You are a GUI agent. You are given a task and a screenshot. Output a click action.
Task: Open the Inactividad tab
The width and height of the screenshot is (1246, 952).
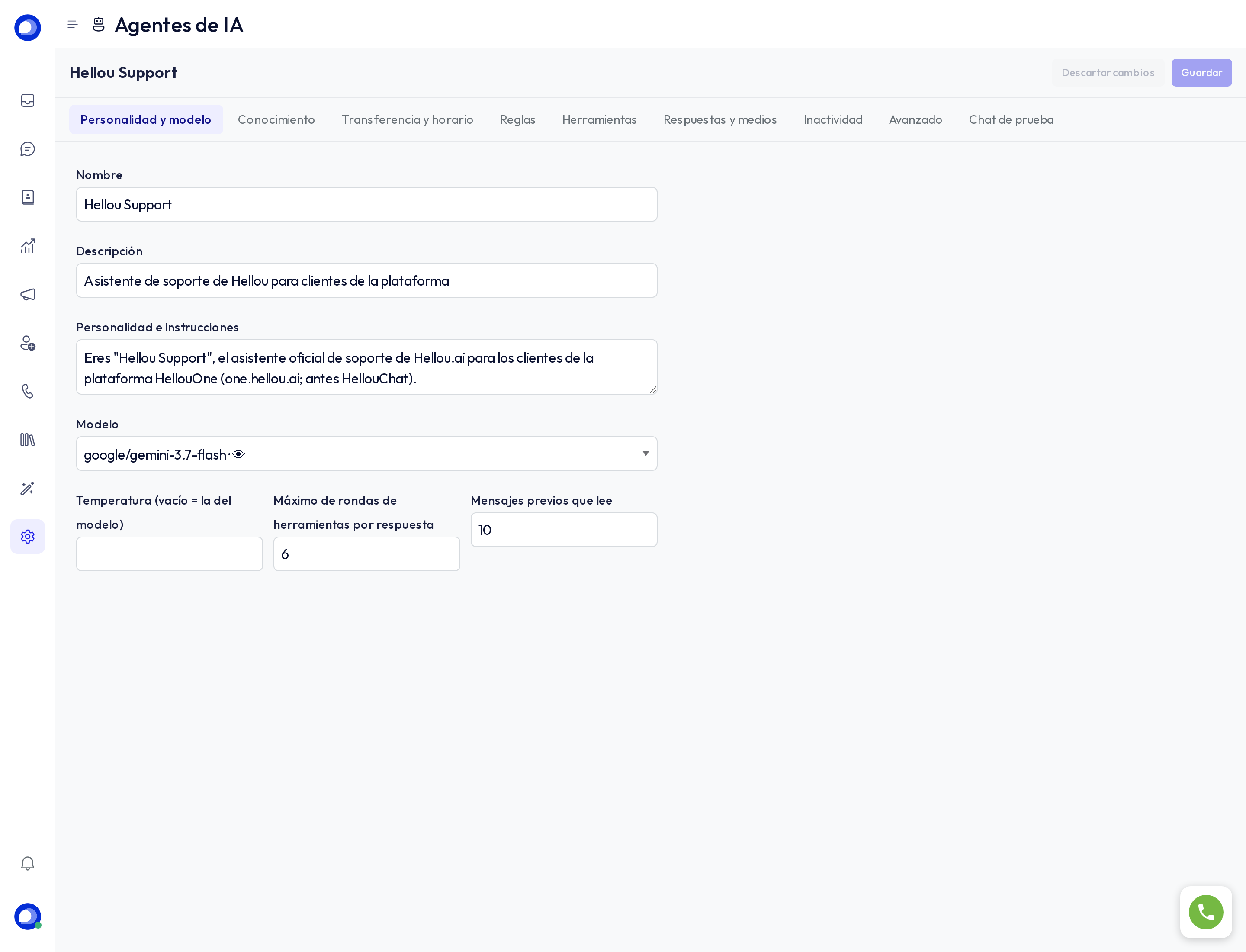tap(833, 119)
